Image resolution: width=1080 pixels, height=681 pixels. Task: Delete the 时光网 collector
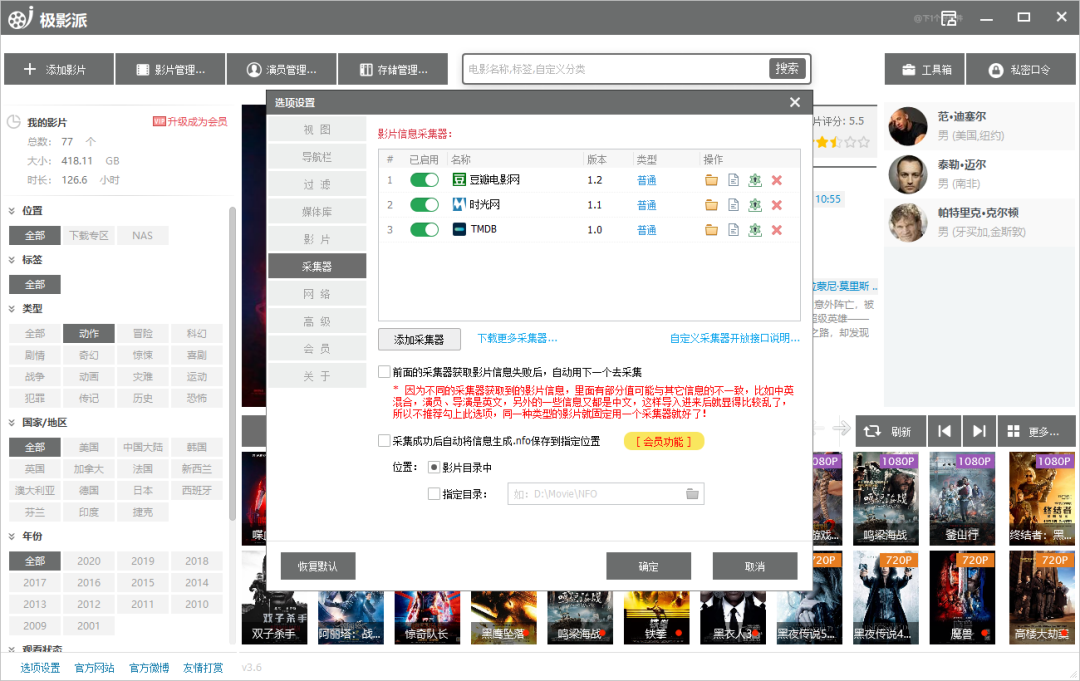pyautogui.click(x=777, y=205)
